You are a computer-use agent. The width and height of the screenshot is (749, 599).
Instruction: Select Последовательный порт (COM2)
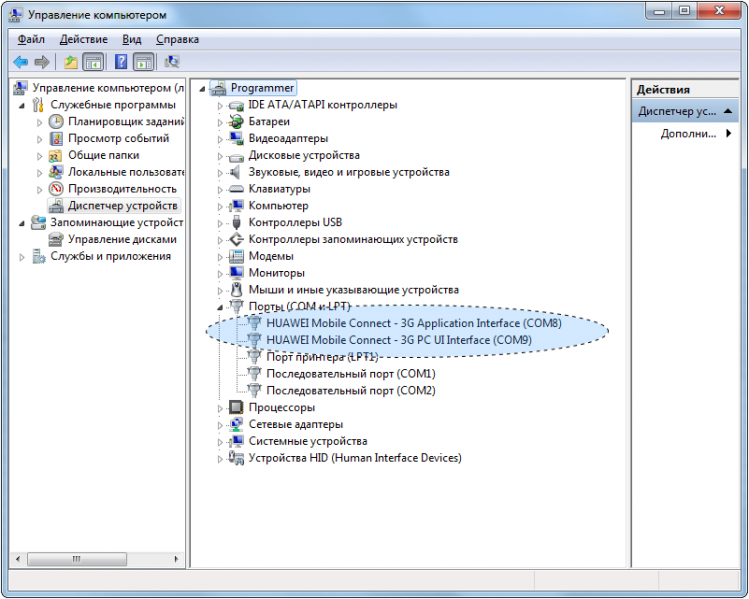pos(351,390)
